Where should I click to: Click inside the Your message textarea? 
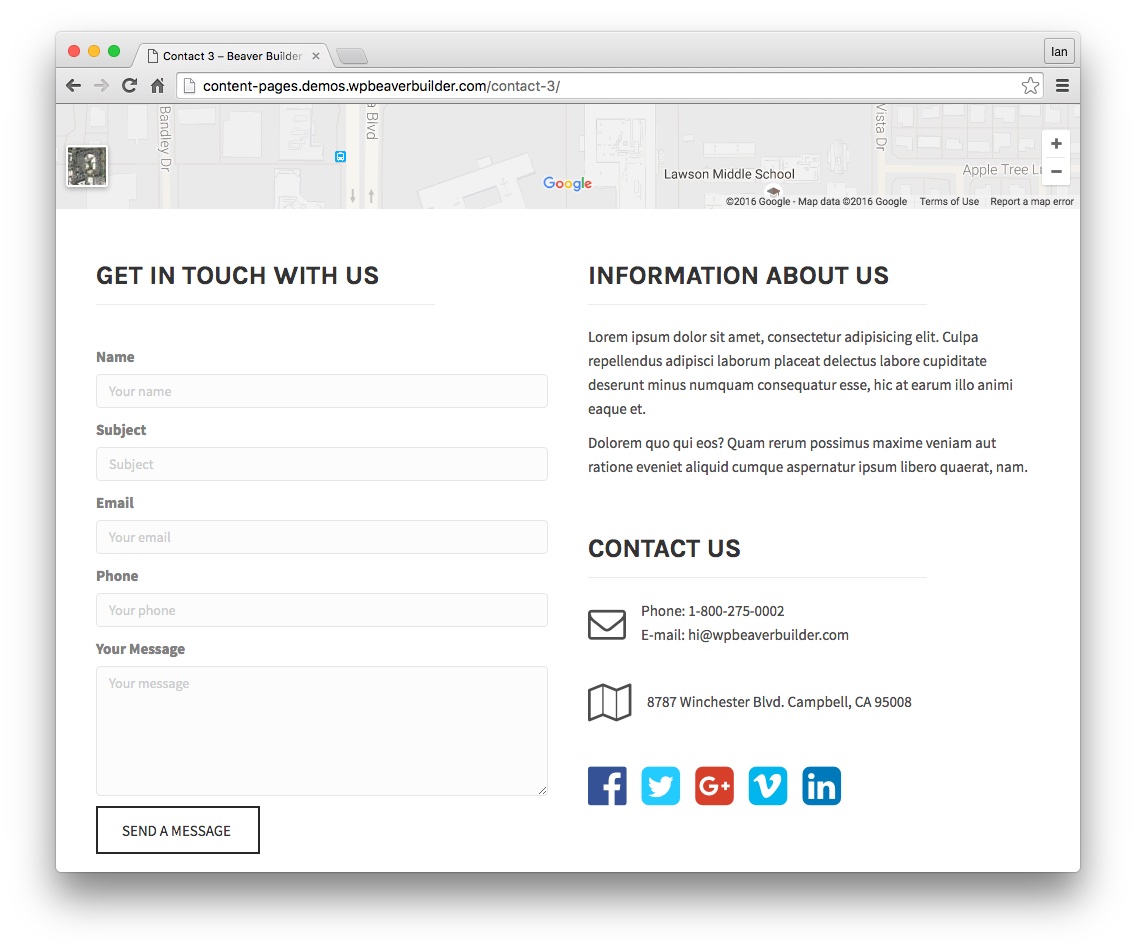click(x=322, y=731)
